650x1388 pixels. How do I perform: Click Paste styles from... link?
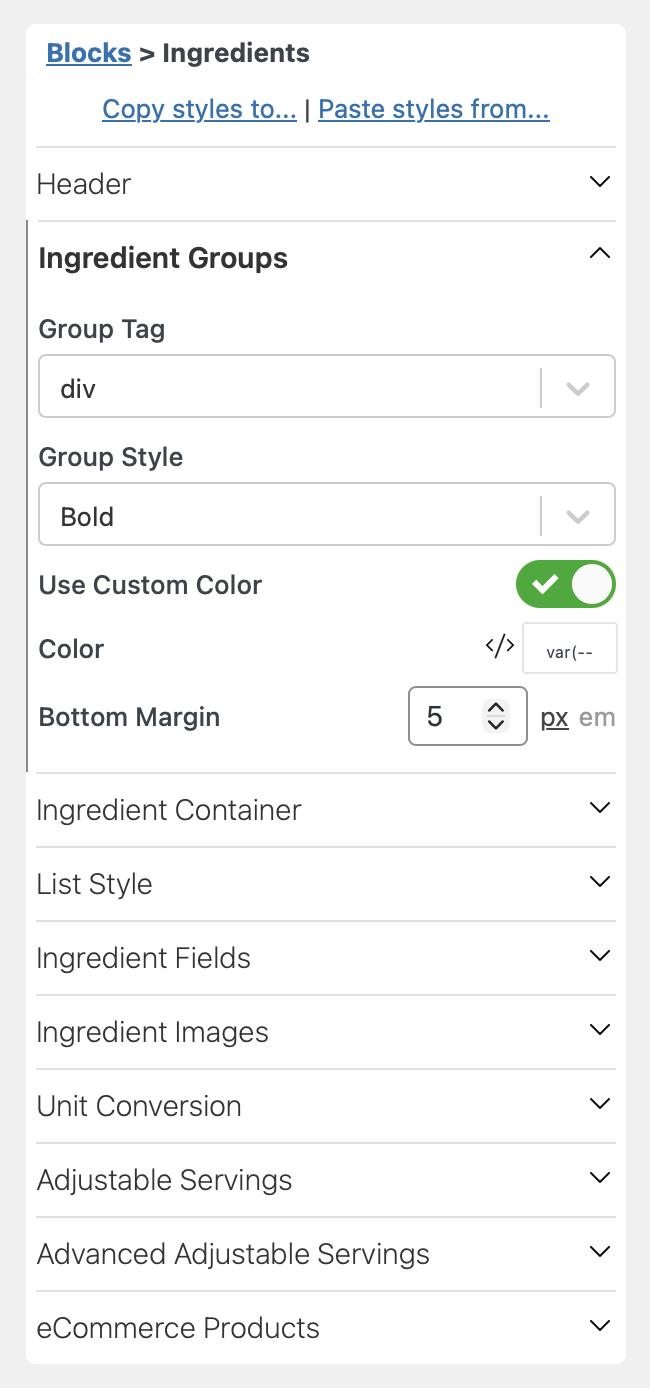point(434,109)
